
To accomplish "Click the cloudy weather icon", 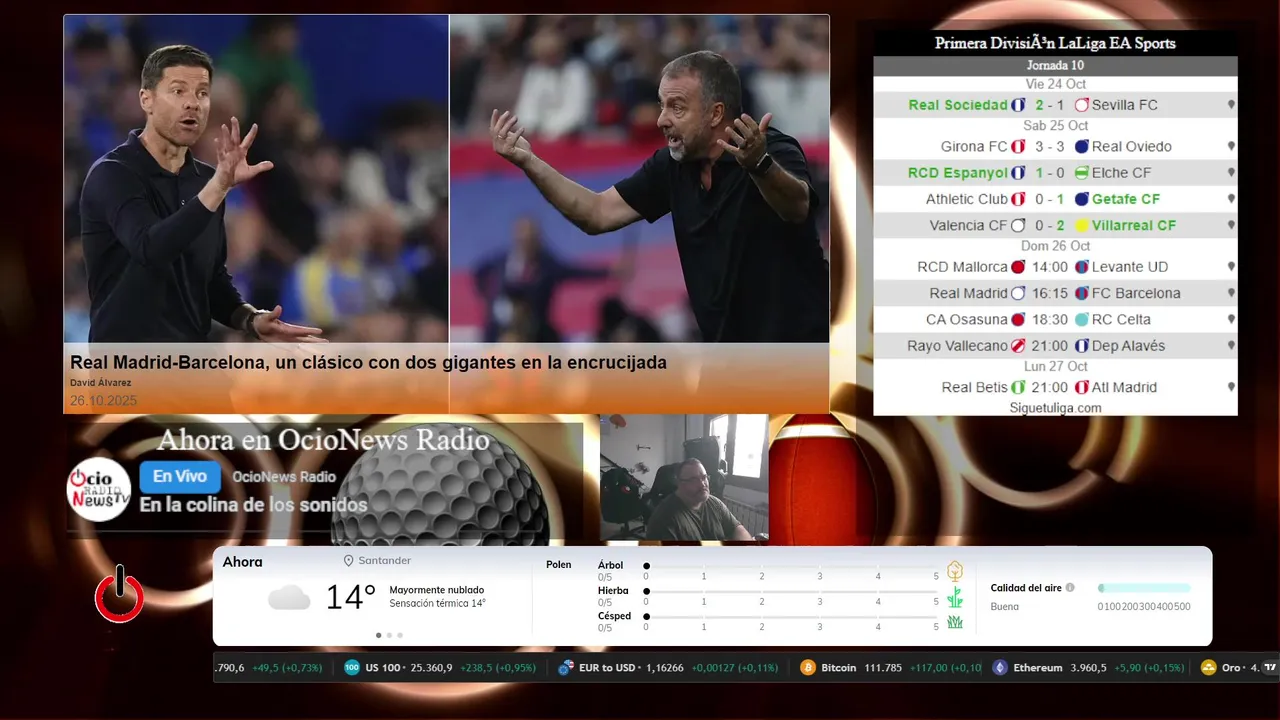I will pos(289,598).
